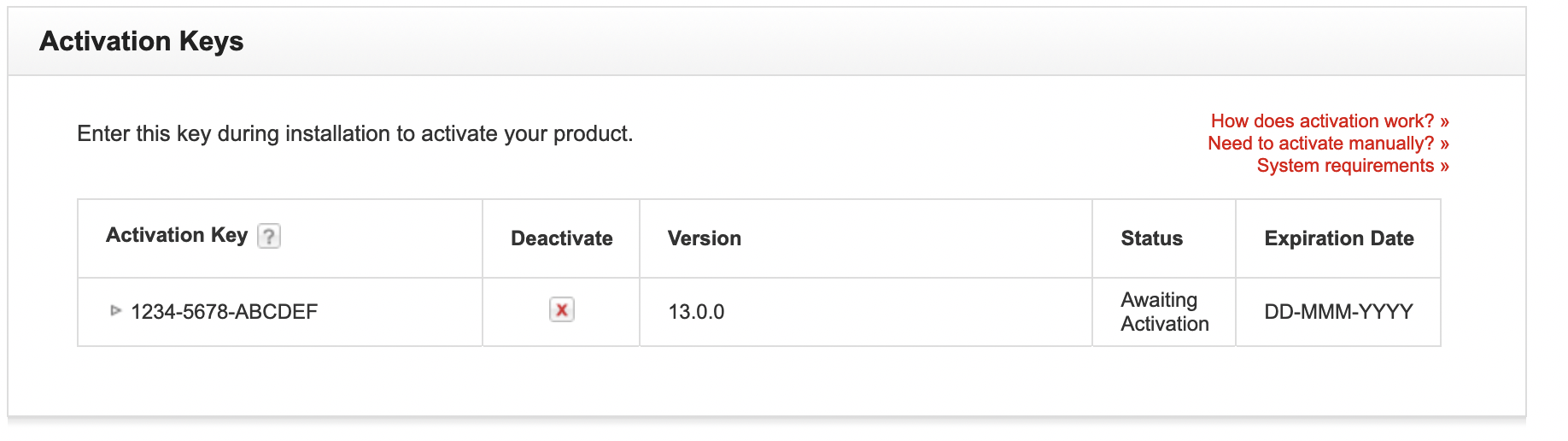This screenshot has height=441, width=1568.
Task: Open the System requirements link
Action: 1353,166
